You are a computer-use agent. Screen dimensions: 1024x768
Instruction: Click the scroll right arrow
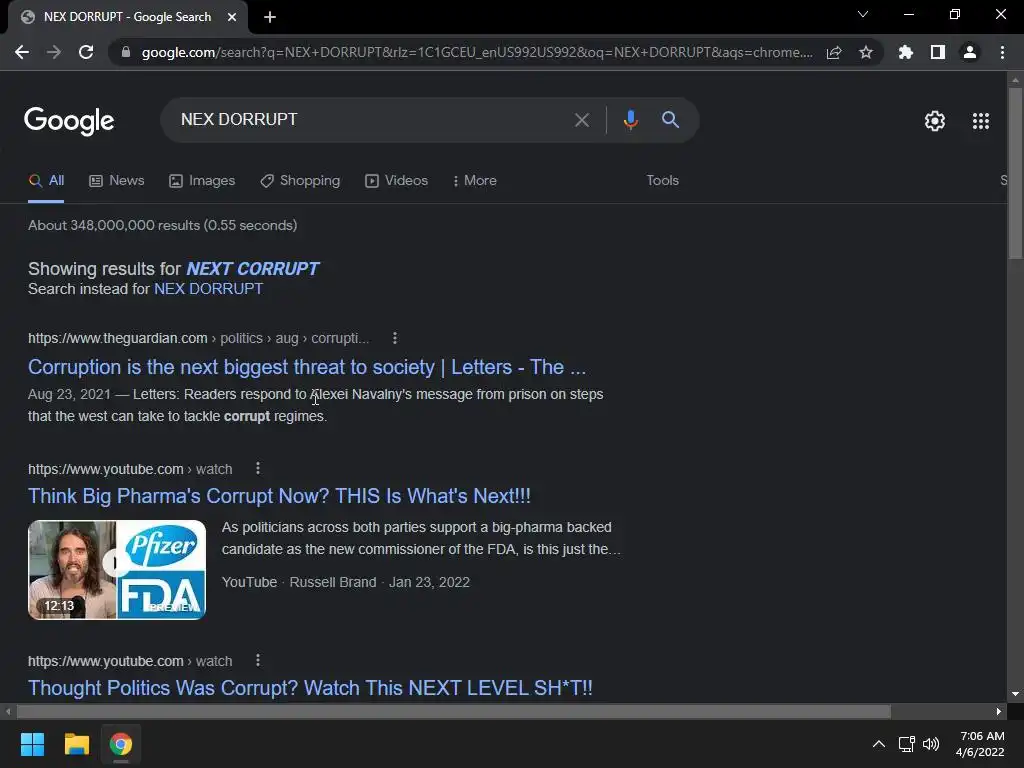click(999, 711)
